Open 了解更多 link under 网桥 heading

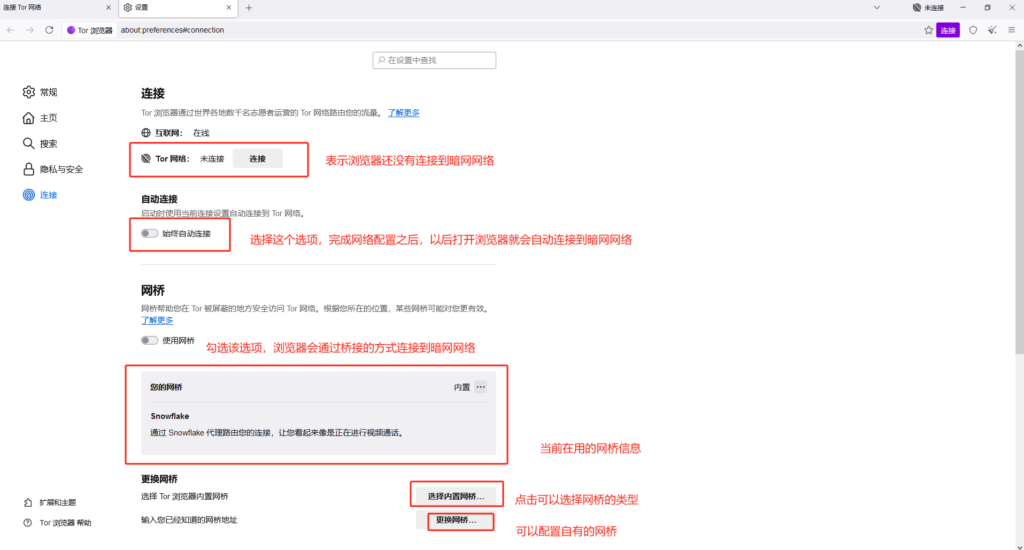(x=157, y=320)
